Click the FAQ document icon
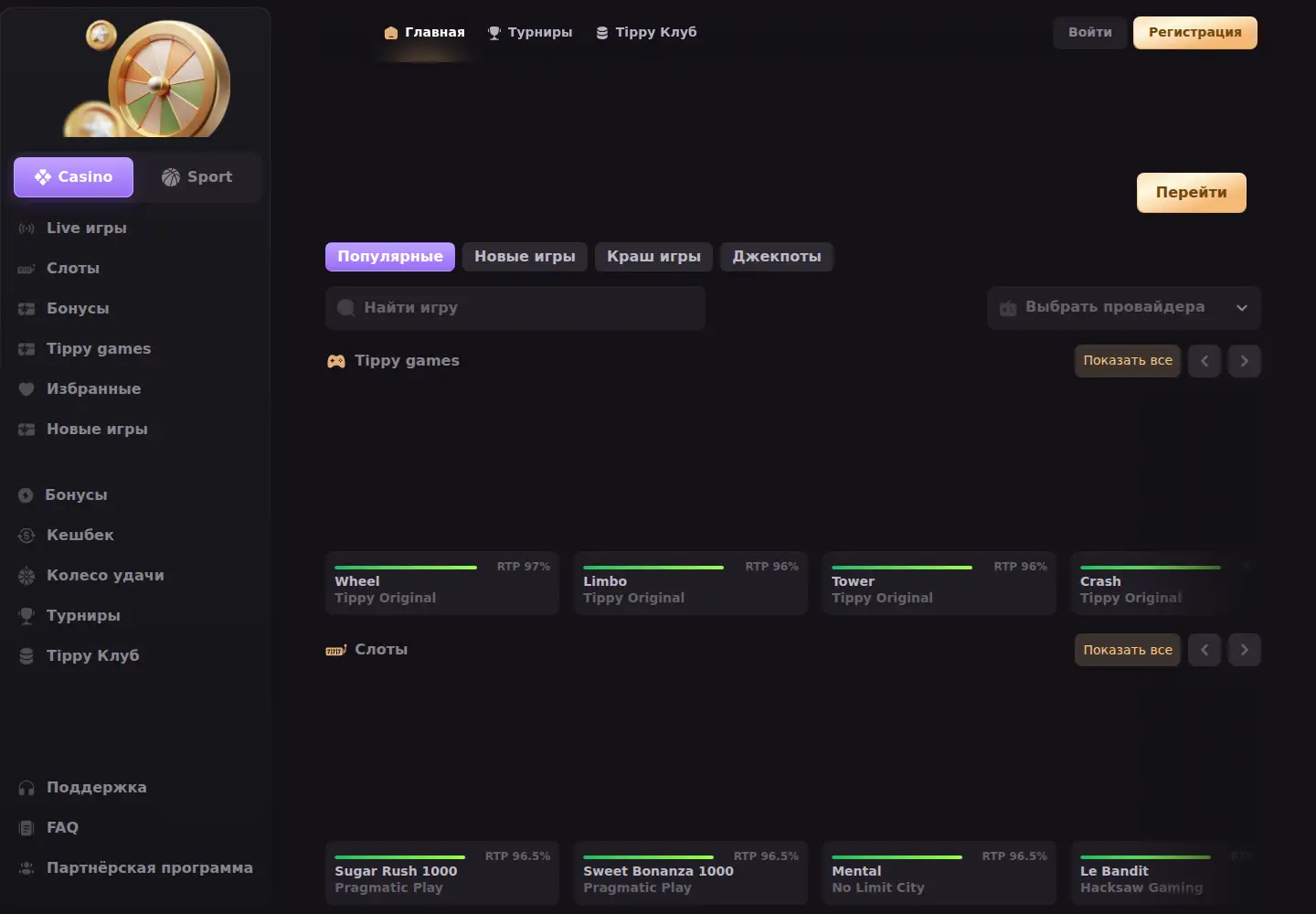 click(27, 828)
